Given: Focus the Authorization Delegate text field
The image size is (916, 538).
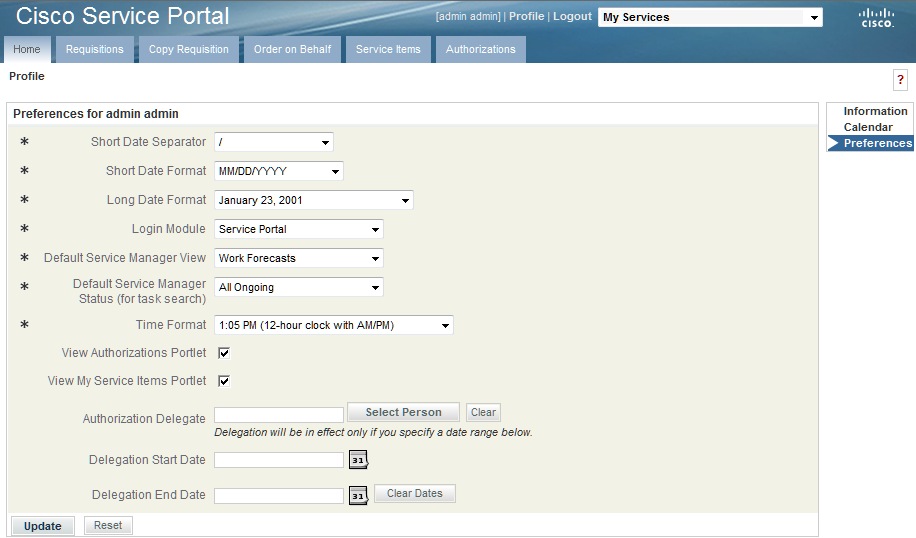Looking at the screenshot, I should click(279, 415).
